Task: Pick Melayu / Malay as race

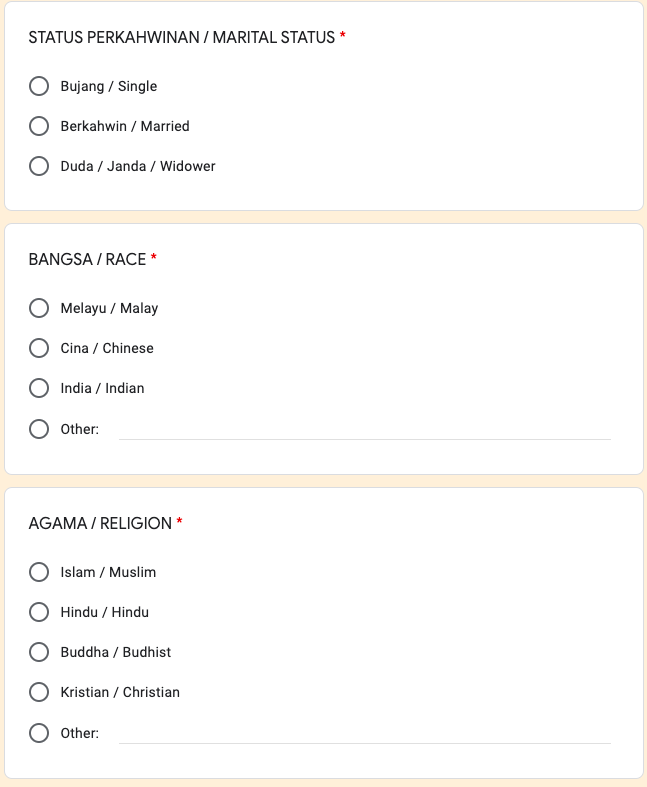Action: pyautogui.click(x=39, y=308)
